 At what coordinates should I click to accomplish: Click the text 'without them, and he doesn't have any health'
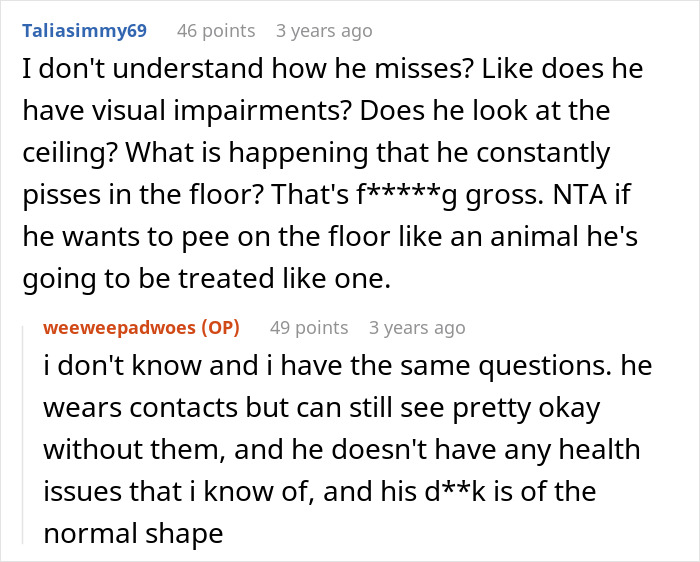point(340,451)
